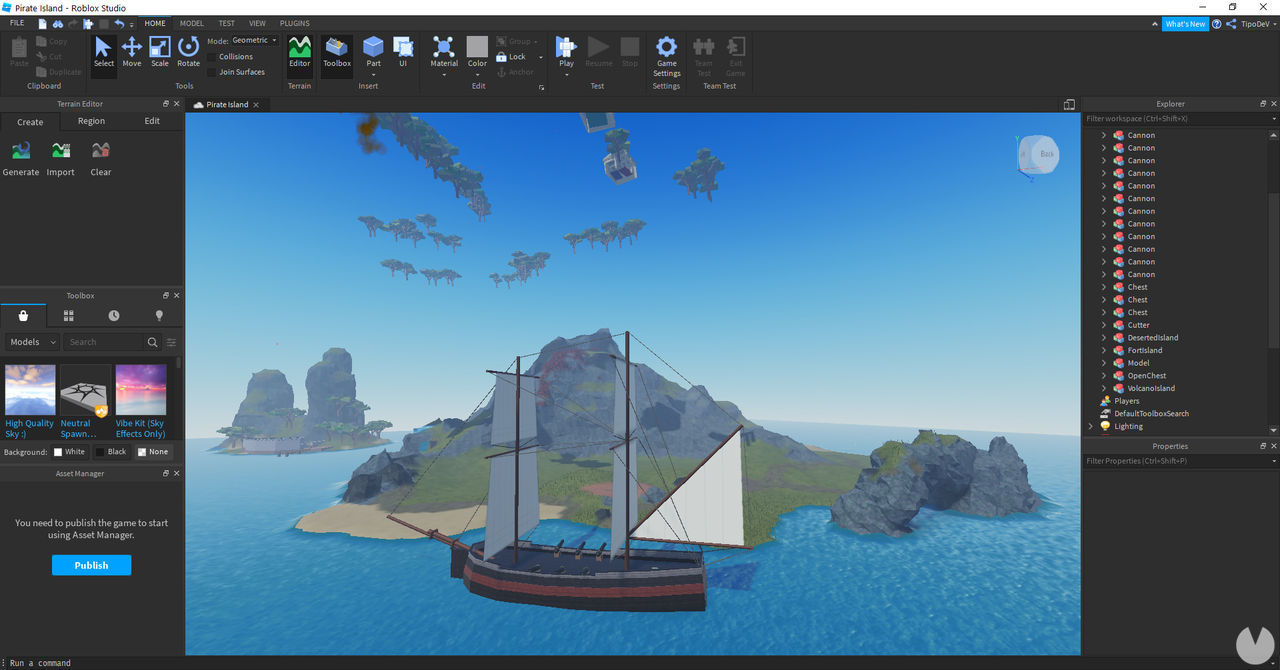Open the Lock dropdown arrow

pyautogui.click(x=541, y=57)
